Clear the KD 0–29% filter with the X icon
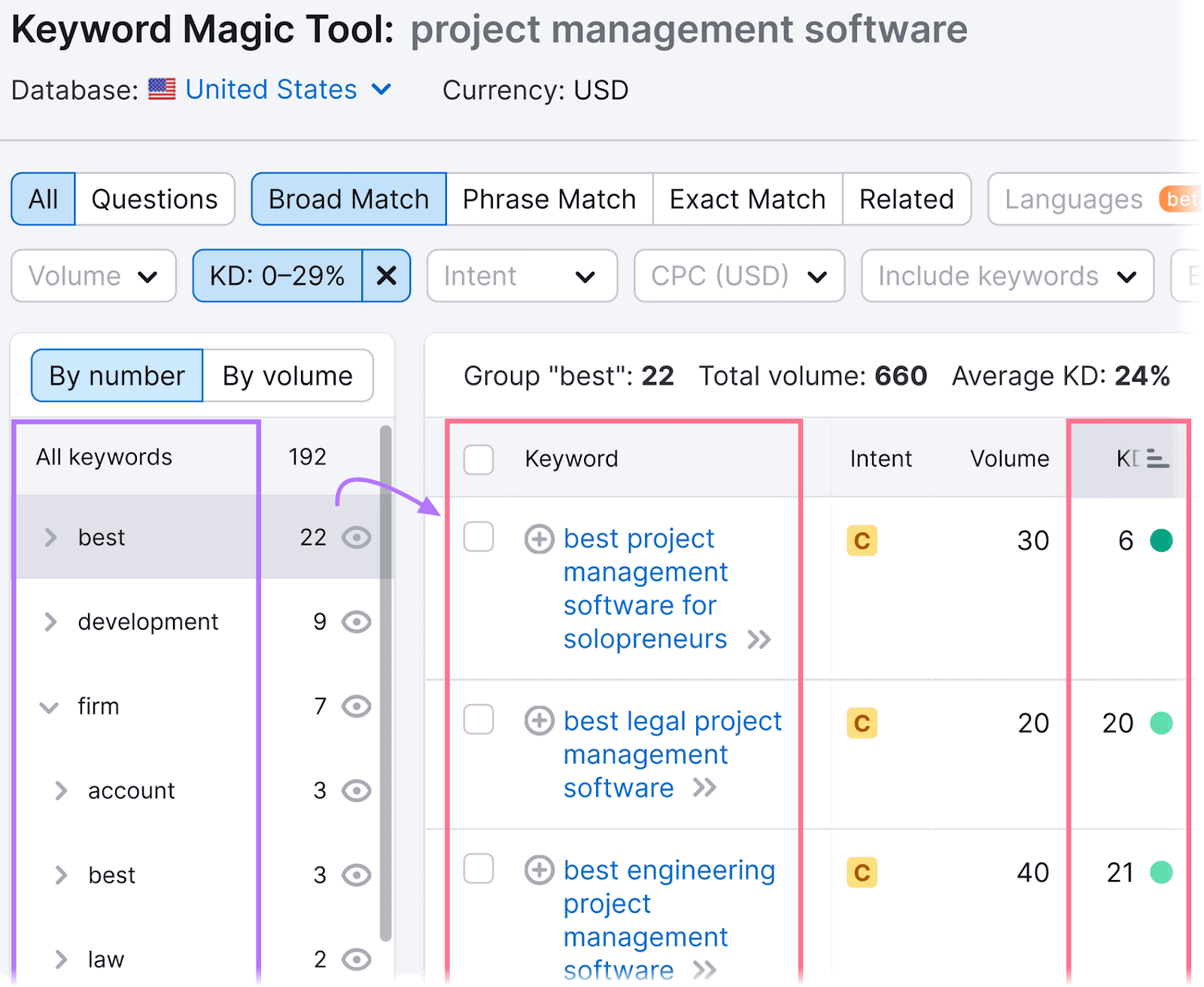 pyautogui.click(x=386, y=276)
